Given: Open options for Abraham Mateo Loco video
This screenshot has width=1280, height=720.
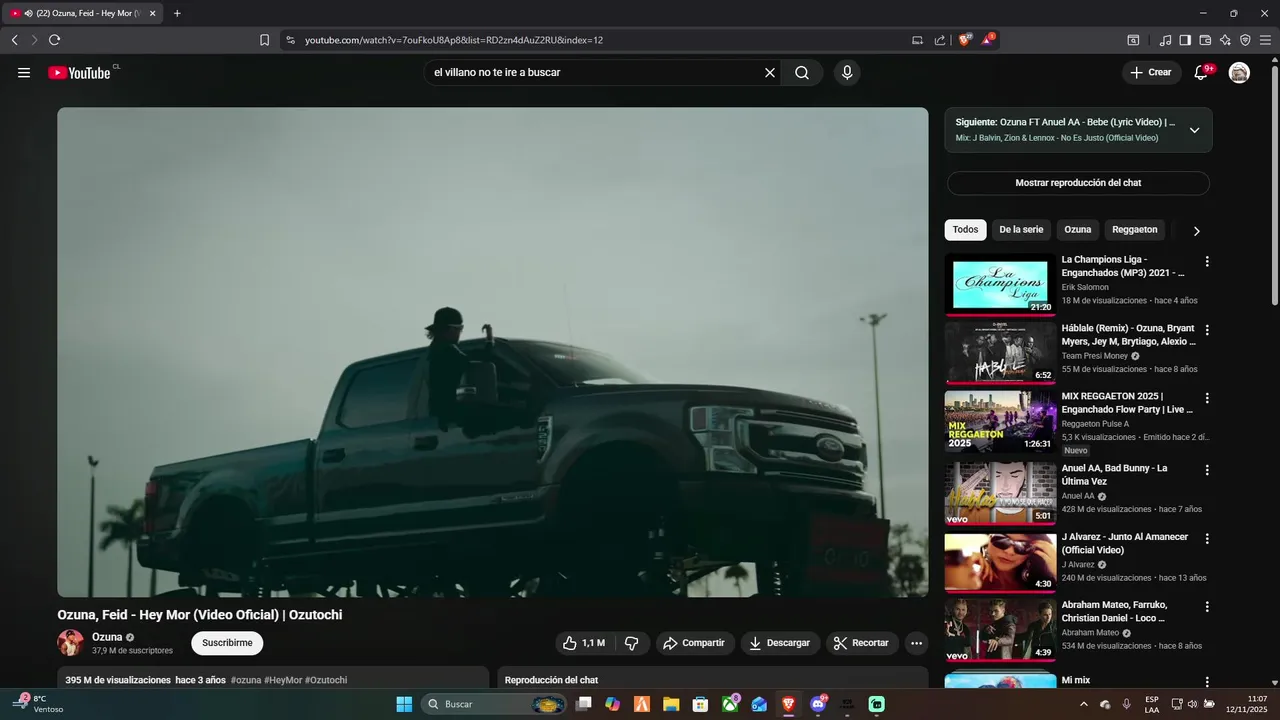Looking at the screenshot, I should [x=1207, y=606].
